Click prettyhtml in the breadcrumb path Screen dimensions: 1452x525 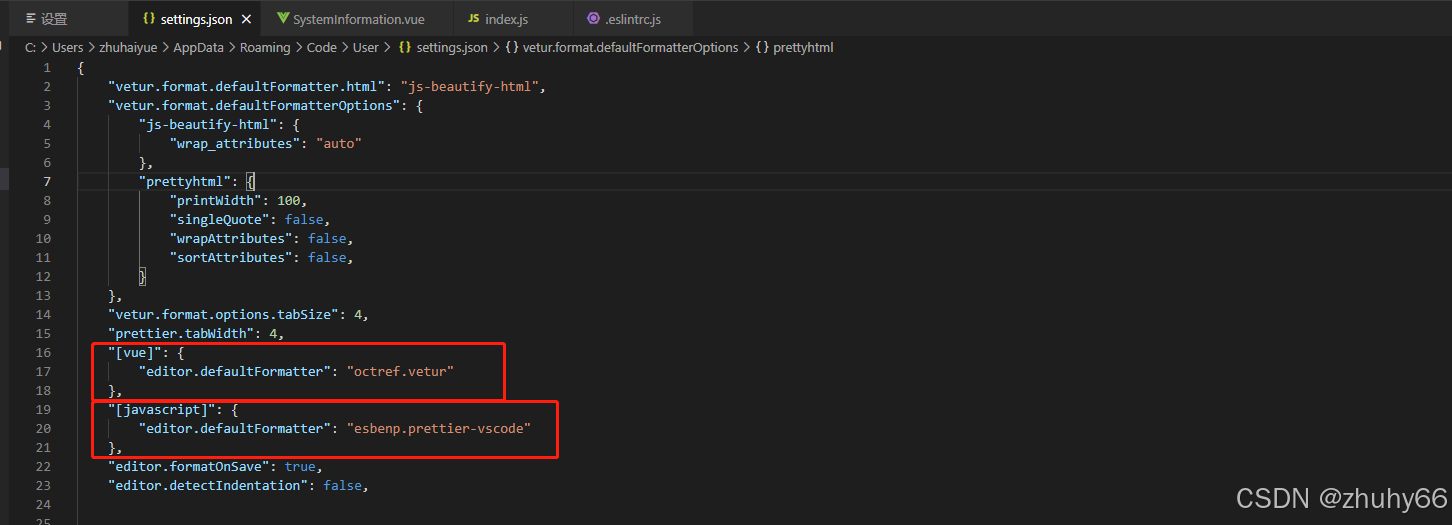coord(803,47)
